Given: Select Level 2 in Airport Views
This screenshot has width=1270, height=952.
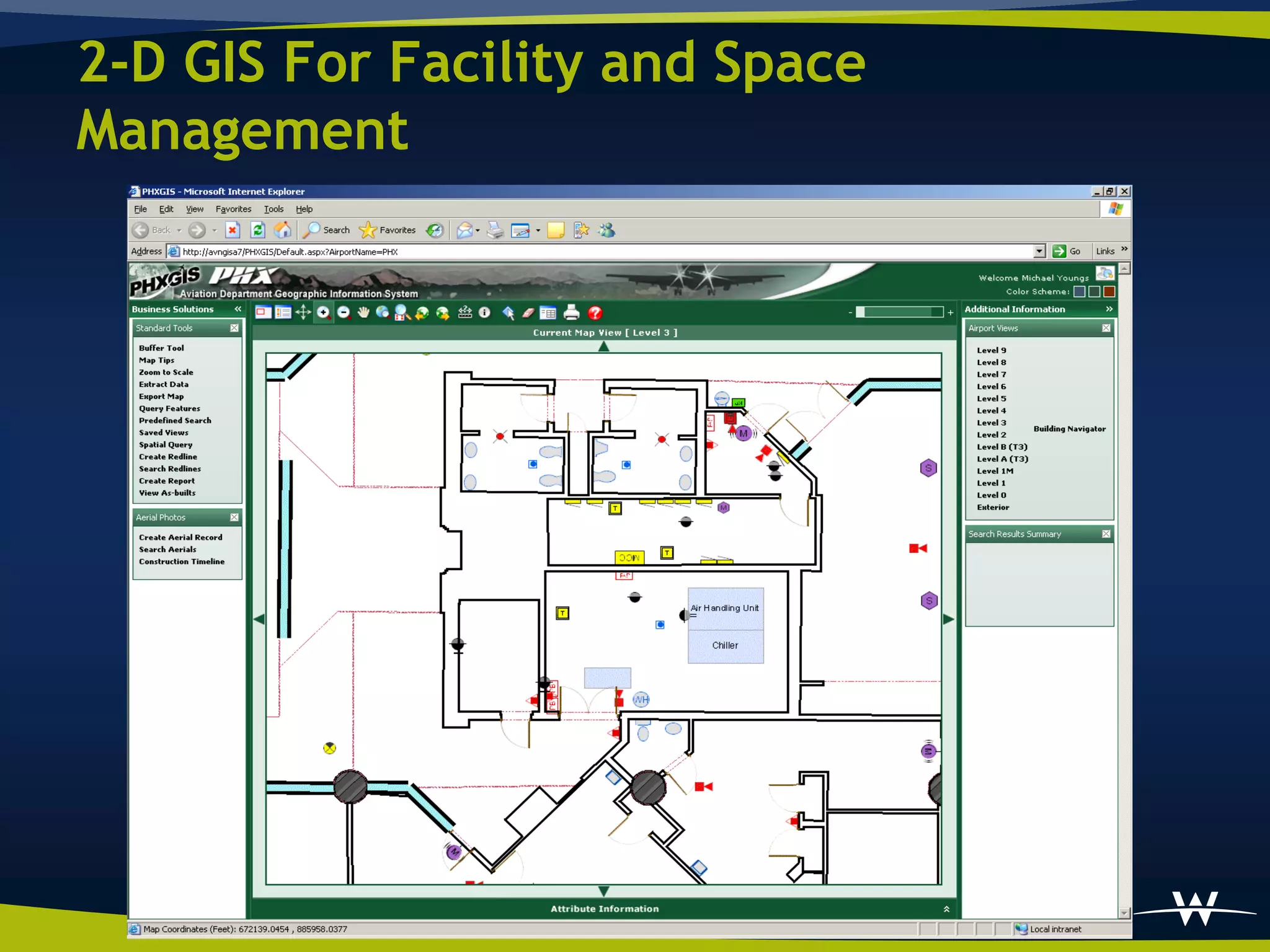Looking at the screenshot, I should (x=992, y=434).
